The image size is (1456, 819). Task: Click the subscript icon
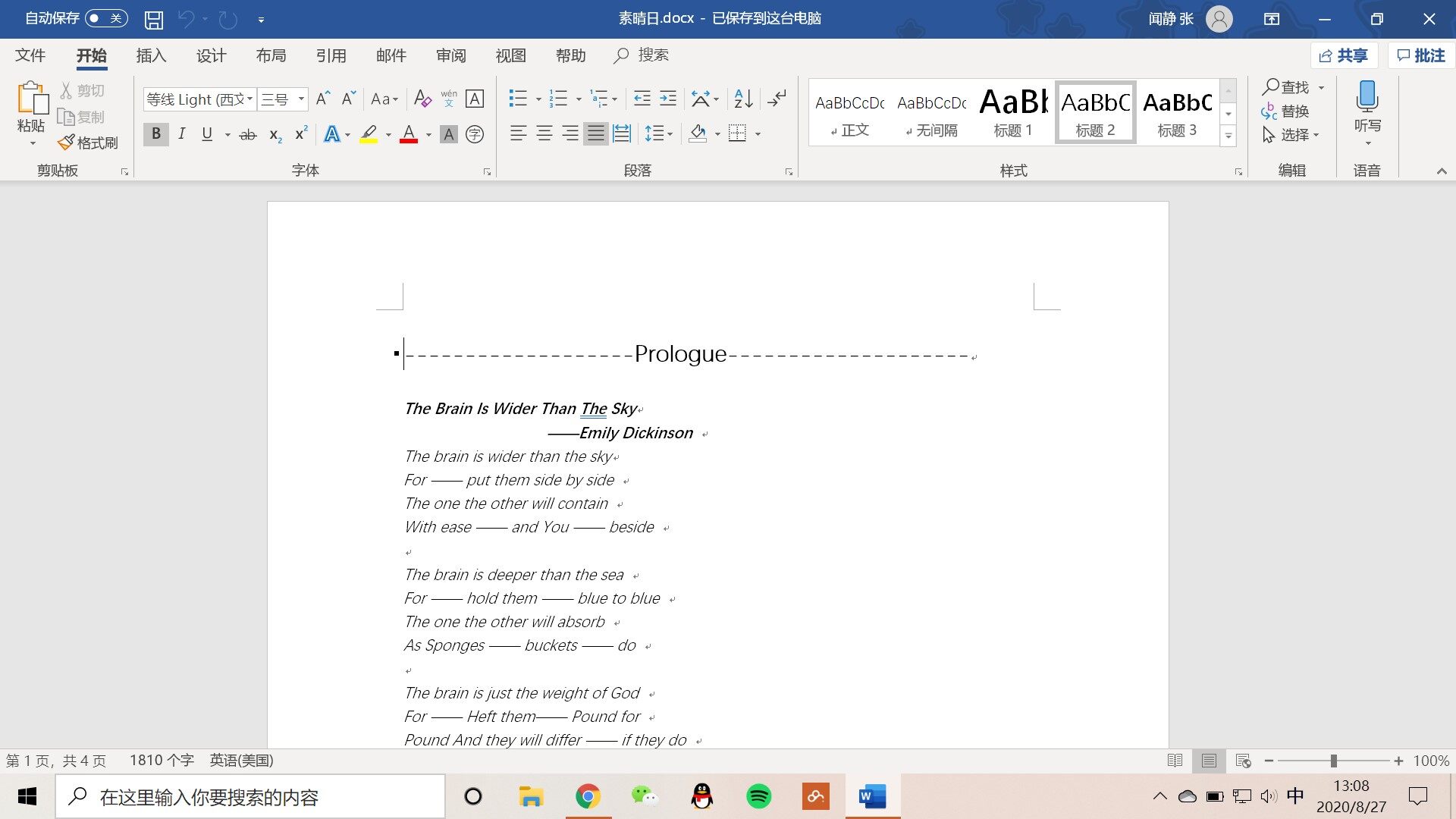[275, 134]
